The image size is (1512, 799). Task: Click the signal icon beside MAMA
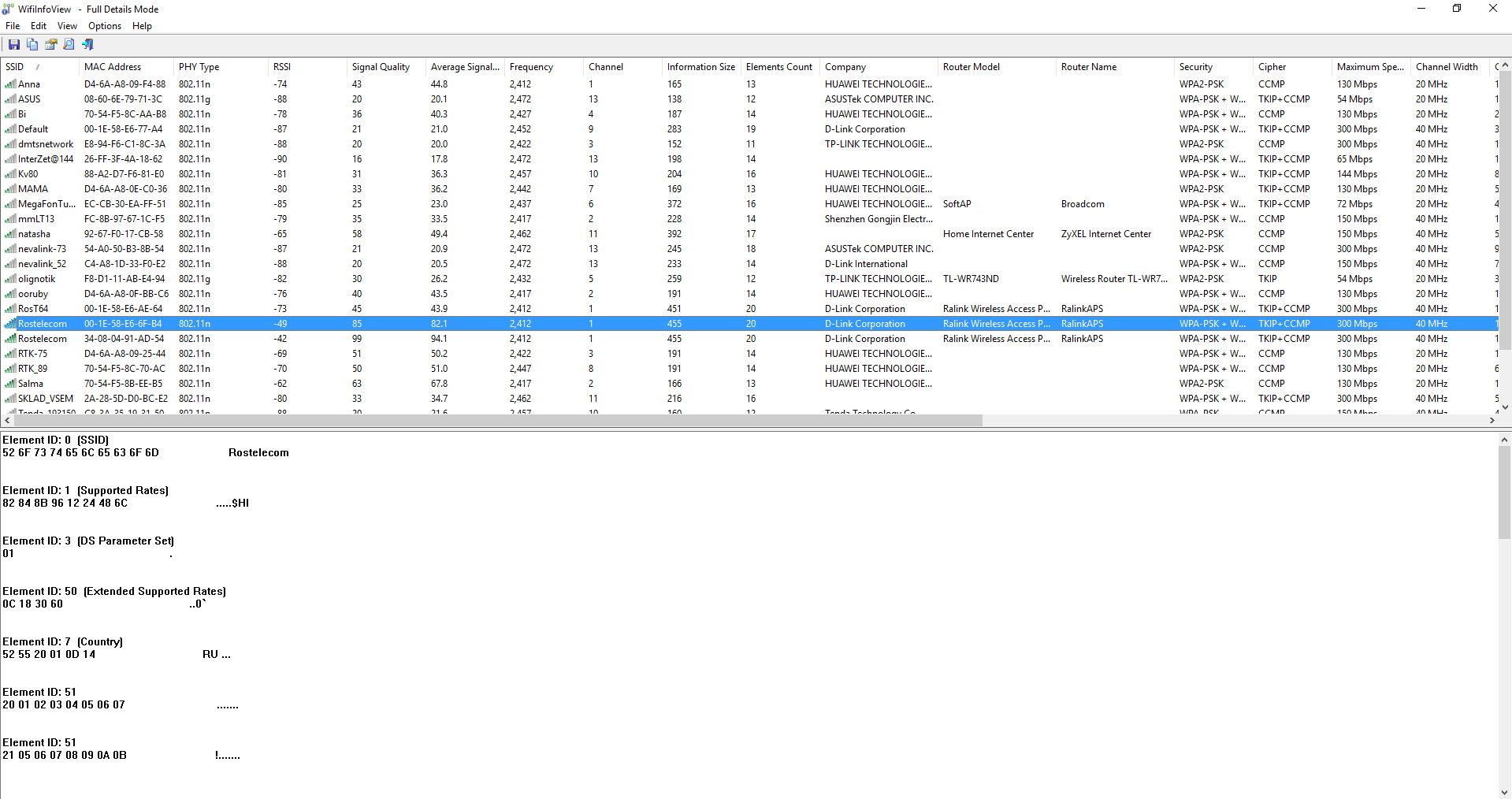(x=11, y=188)
